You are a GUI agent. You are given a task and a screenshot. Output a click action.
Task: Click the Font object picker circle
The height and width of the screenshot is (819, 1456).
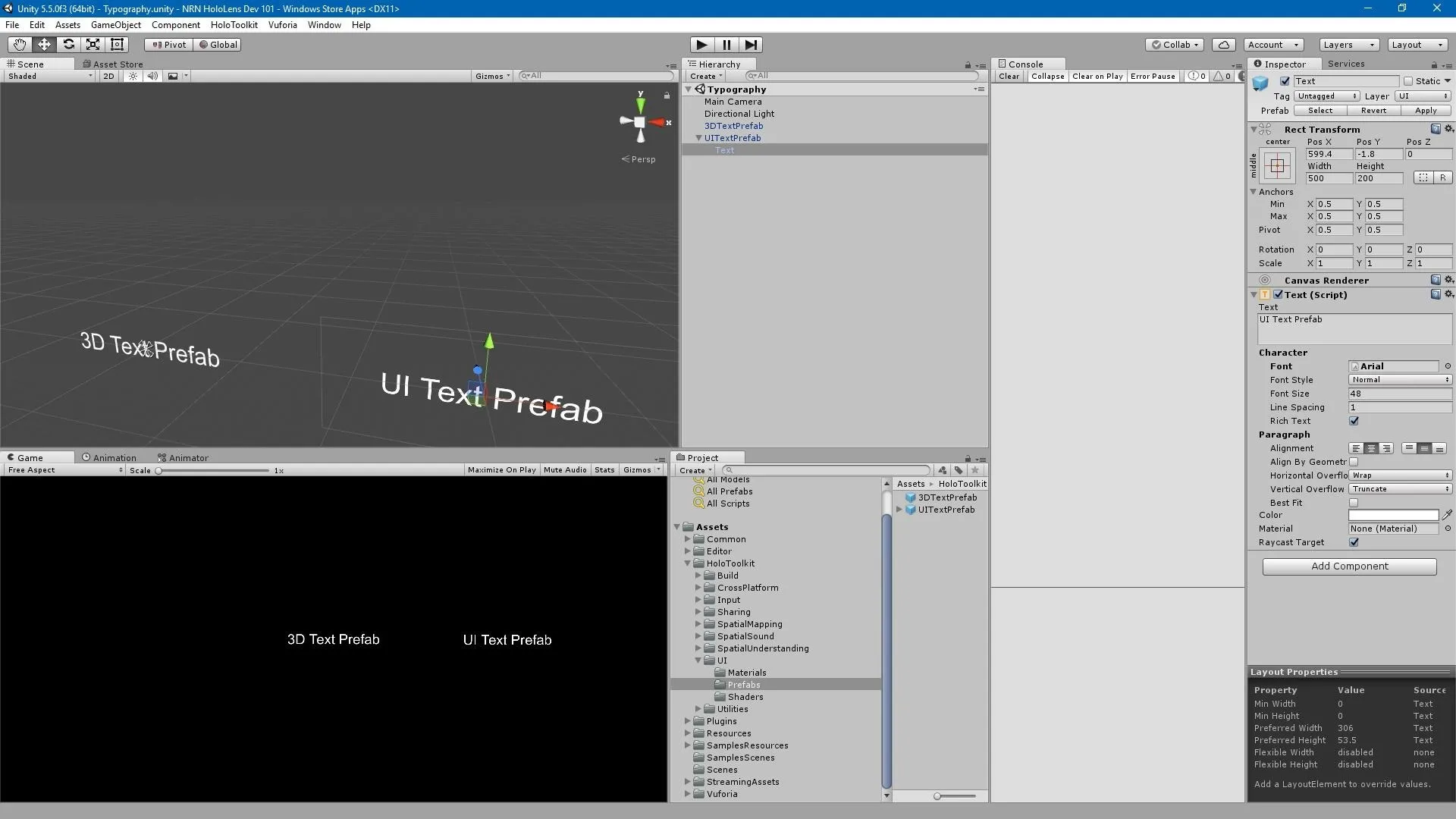coord(1448,366)
